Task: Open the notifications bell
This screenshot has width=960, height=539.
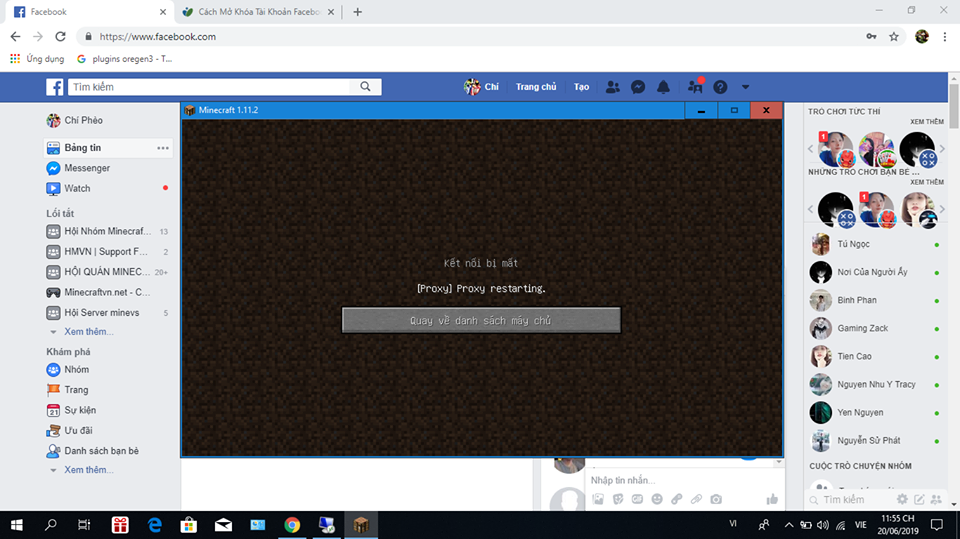Action: (x=663, y=87)
